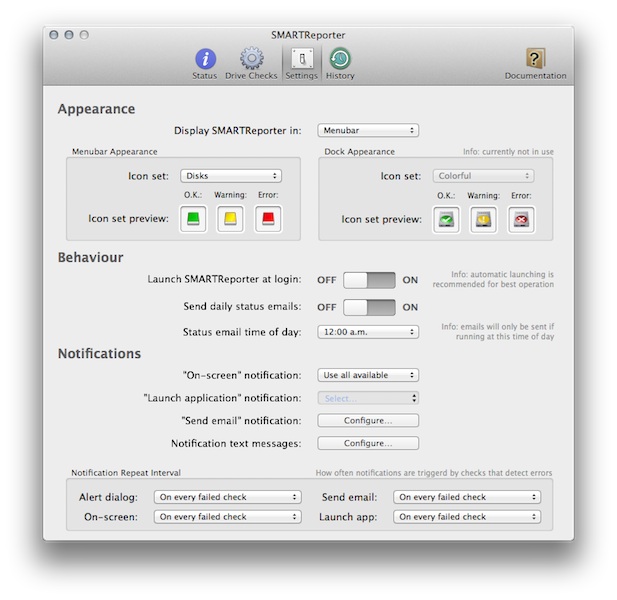Configure the Send email notification
Viewport: 617px width, 600px height.
click(368, 420)
